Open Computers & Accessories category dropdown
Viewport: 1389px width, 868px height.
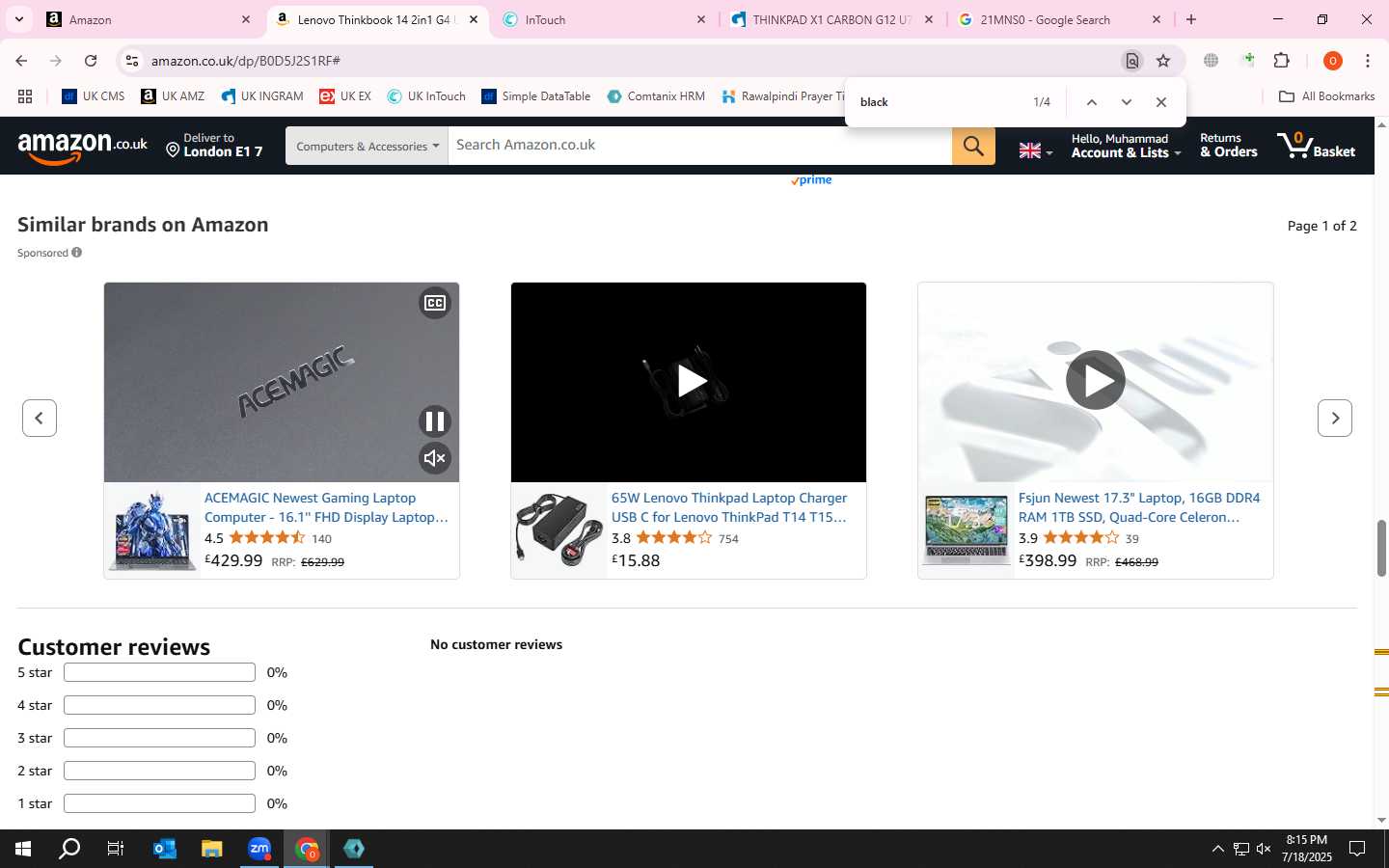pos(367,146)
